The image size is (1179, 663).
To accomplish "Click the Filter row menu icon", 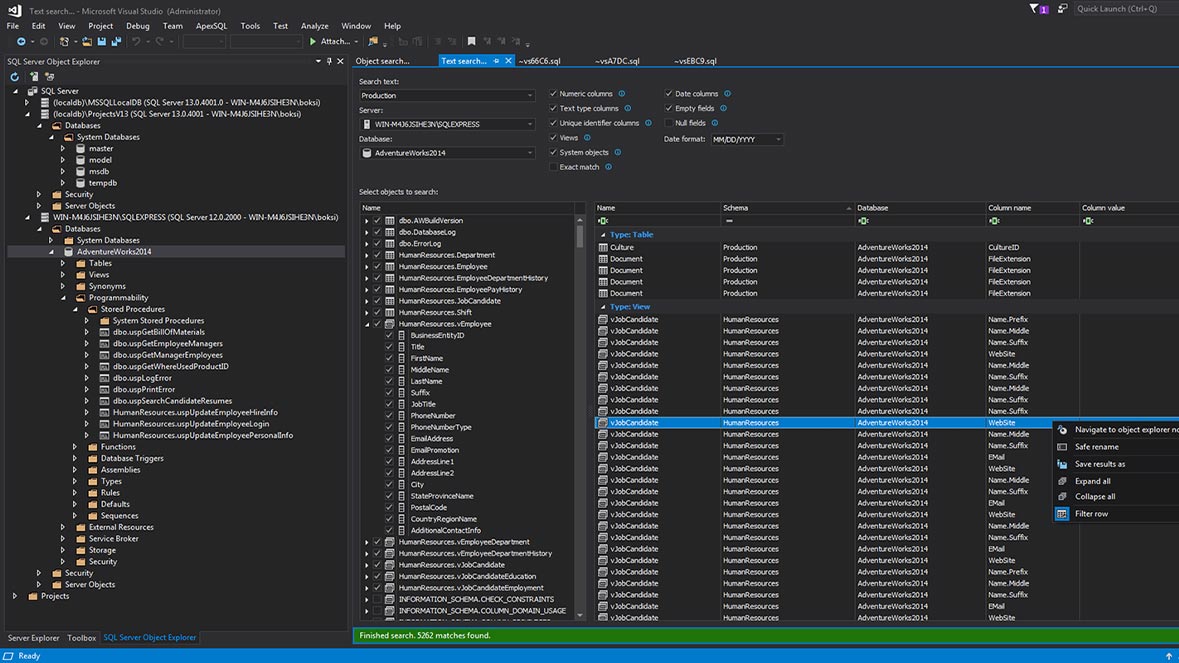I will (1062, 514).
